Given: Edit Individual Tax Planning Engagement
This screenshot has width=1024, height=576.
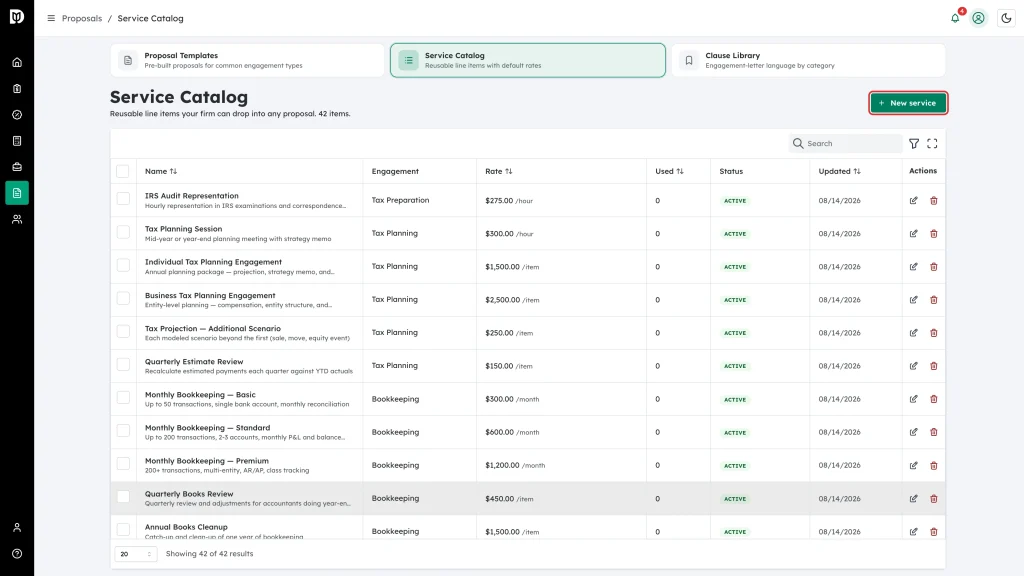Looking at the screenshot, I should (914, 266).
